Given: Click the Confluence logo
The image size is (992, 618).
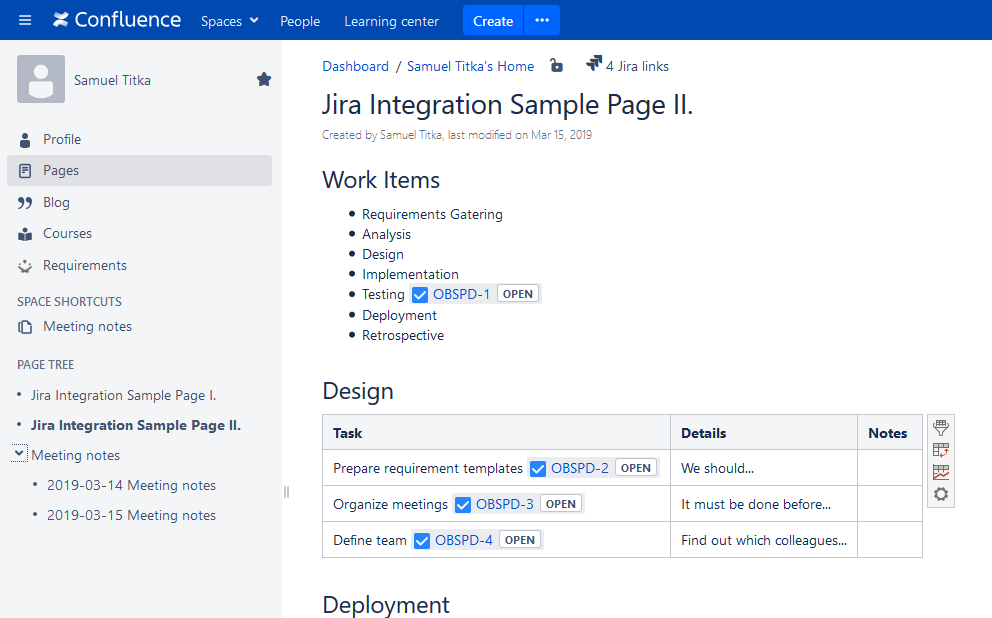Looking at the screenshot, I should click(x=117, y=20).
